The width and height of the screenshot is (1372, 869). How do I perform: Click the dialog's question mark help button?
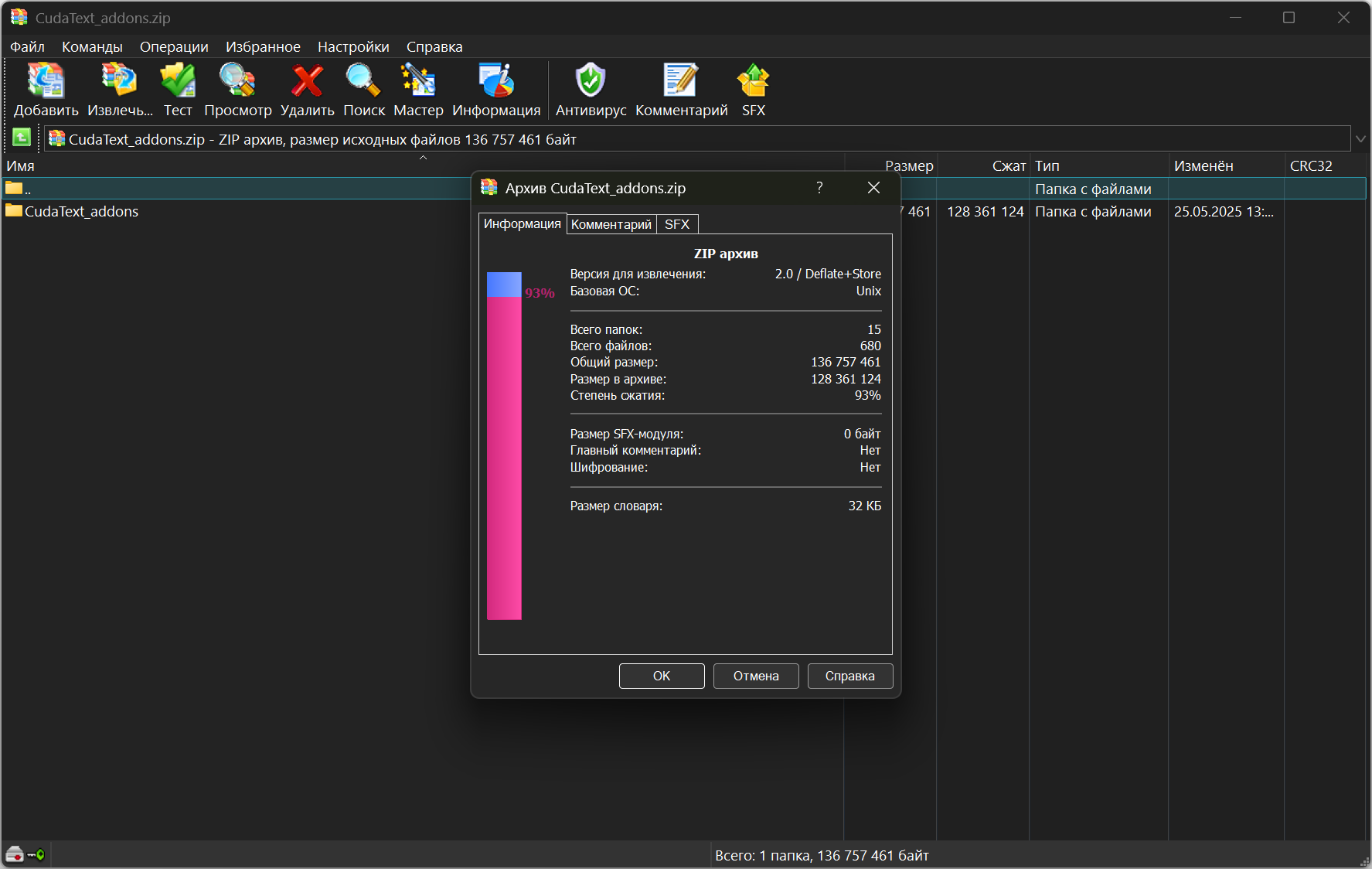coord(819,188)
